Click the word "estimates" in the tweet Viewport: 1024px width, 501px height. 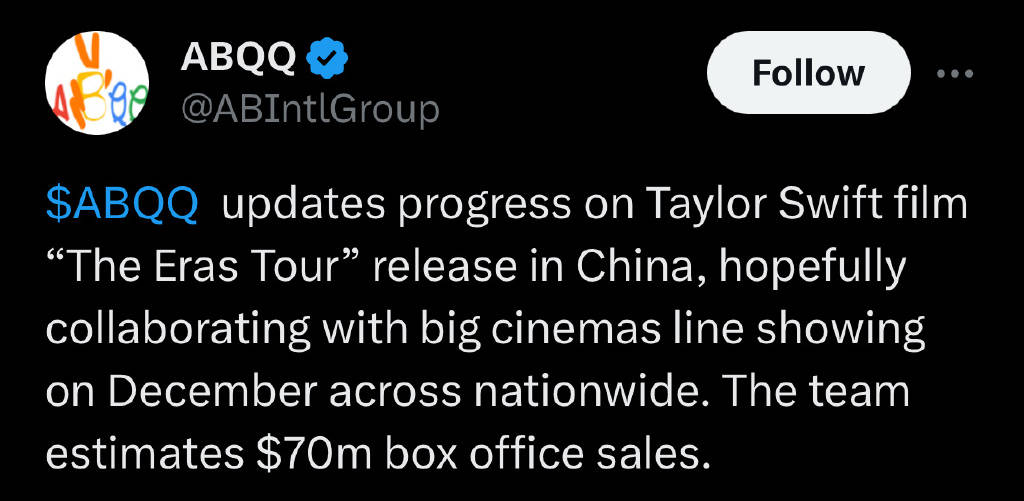[x=142, y=453]
